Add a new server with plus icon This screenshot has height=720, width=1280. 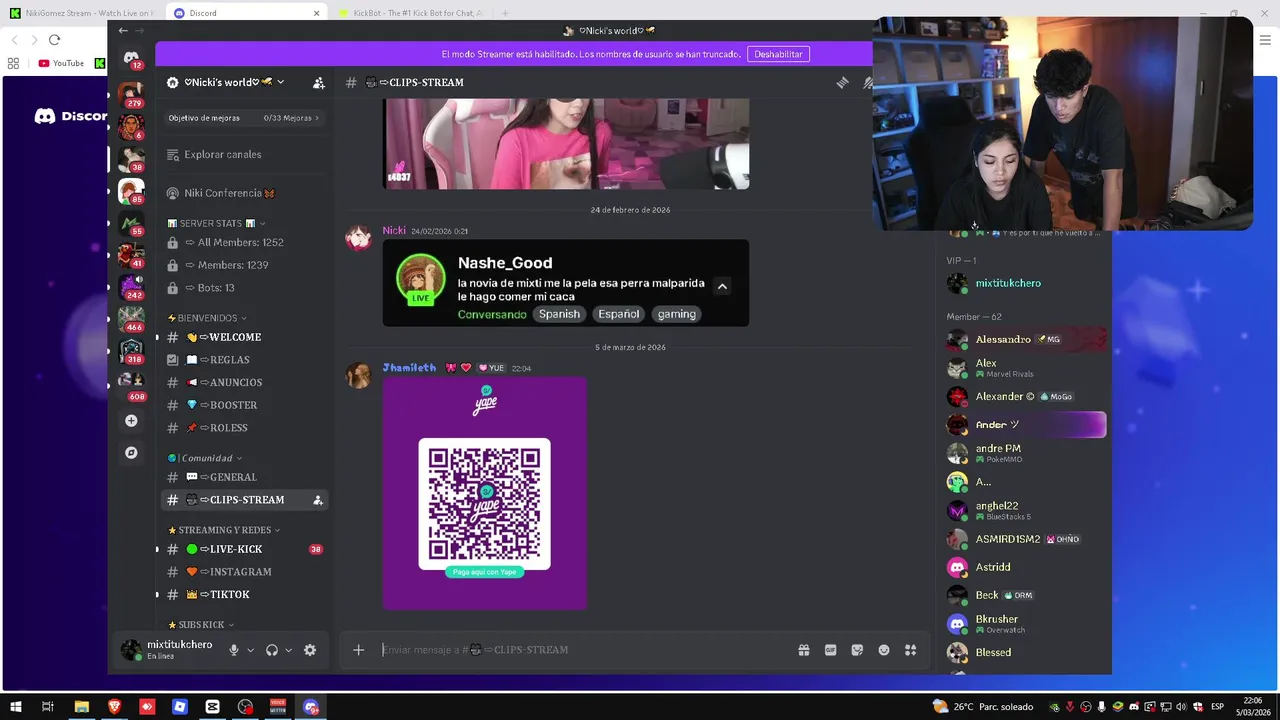pyautogui.click(x=131, y=421)
